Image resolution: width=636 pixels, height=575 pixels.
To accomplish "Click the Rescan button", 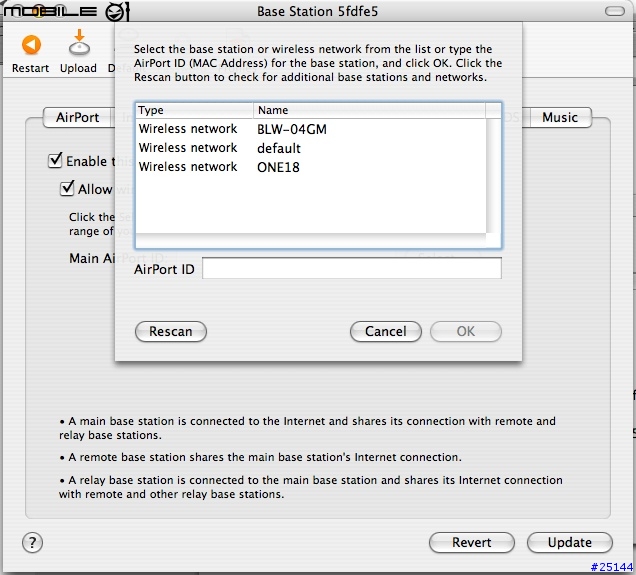I will point(171,332).
